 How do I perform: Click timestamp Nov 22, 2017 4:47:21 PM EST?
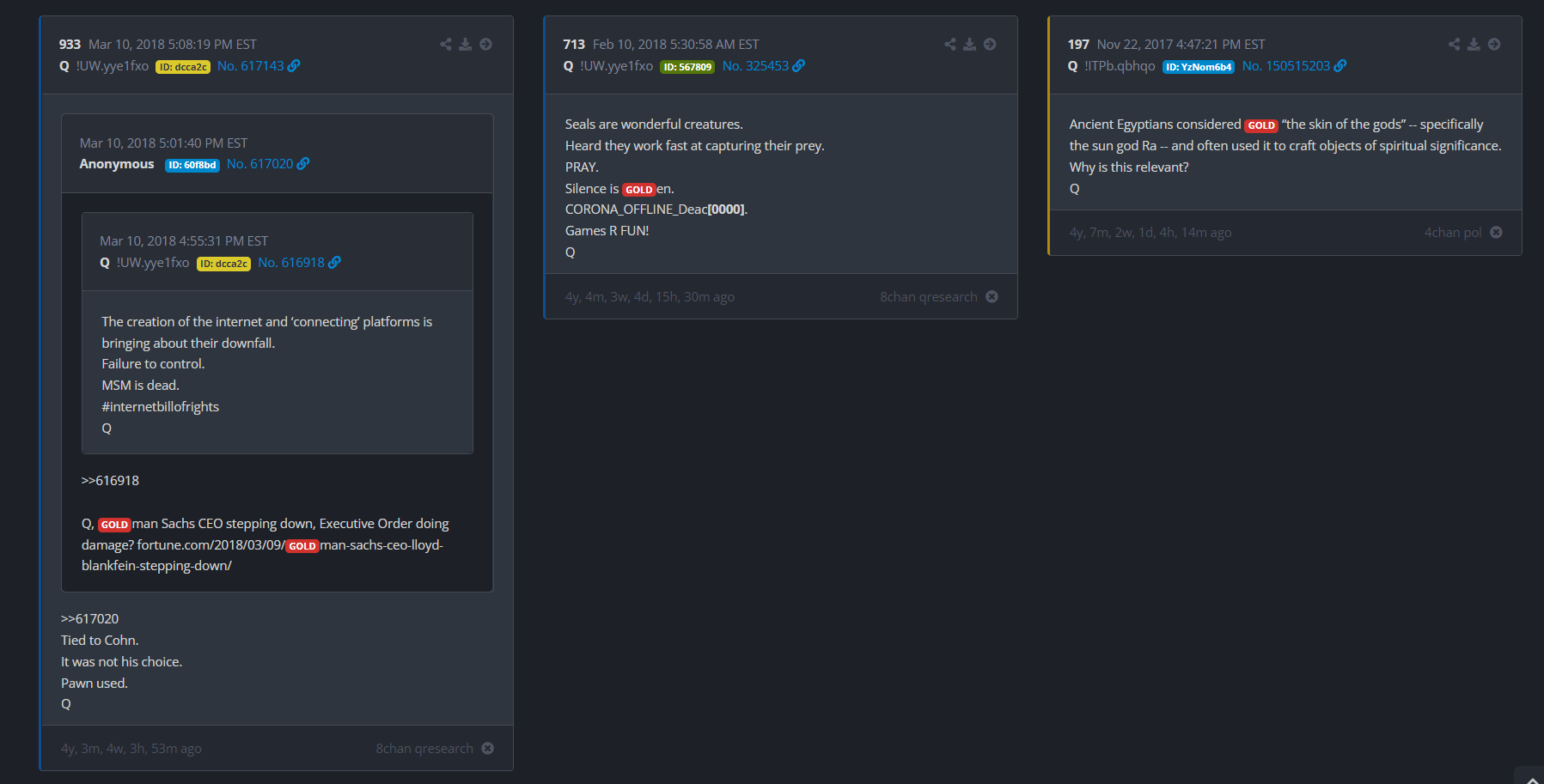[x=1181, y=44]
